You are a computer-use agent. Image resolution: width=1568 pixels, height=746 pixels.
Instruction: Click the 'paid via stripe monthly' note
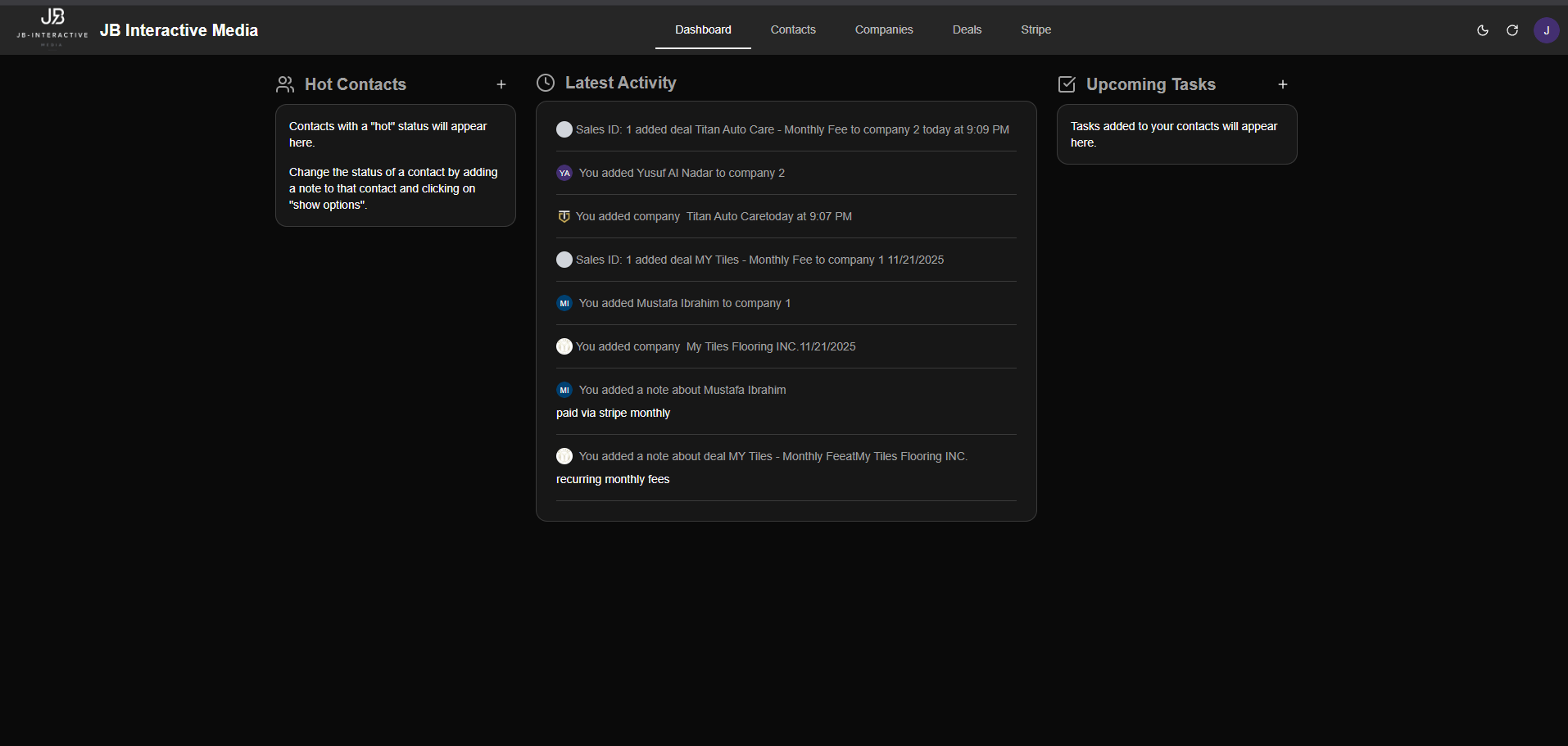click(613, 413)
